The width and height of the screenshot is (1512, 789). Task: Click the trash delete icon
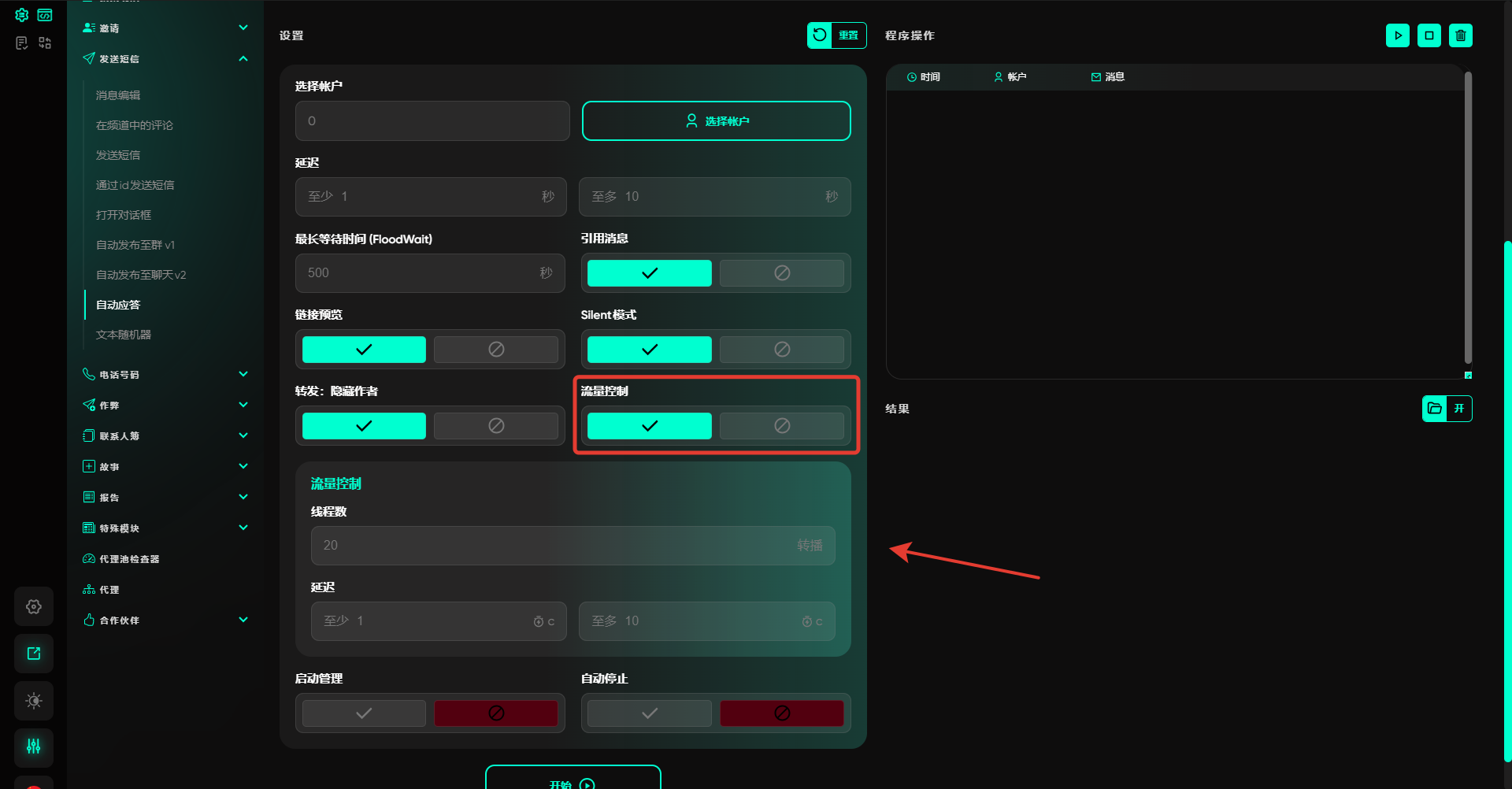point(1461,35)
